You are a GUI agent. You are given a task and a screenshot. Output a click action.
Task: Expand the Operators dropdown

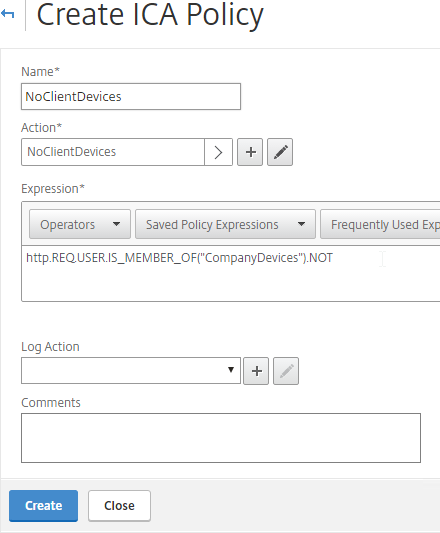pos(80,224)
